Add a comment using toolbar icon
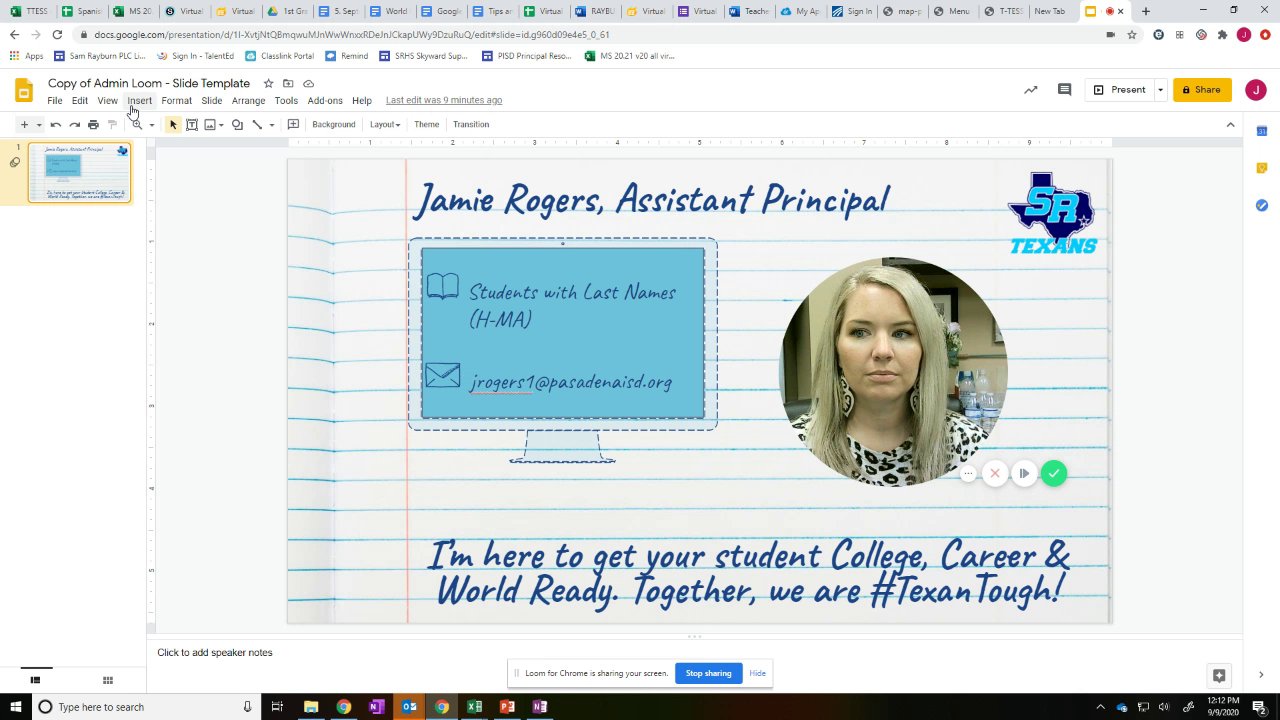This screenshot has height=720, width=1280. (x=293, y=125)
